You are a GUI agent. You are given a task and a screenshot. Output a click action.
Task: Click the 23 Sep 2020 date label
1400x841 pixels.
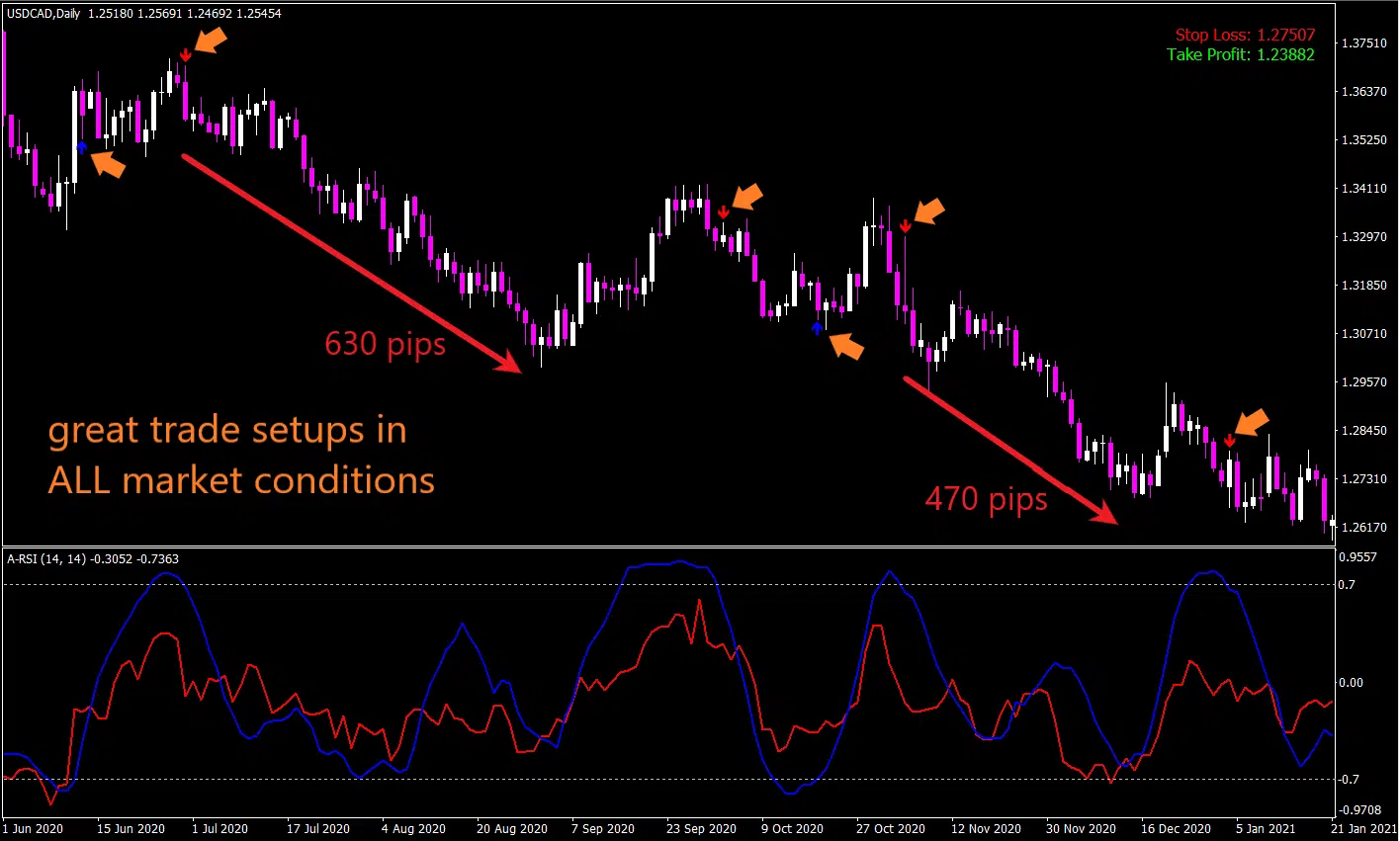(x=700, y=828)
